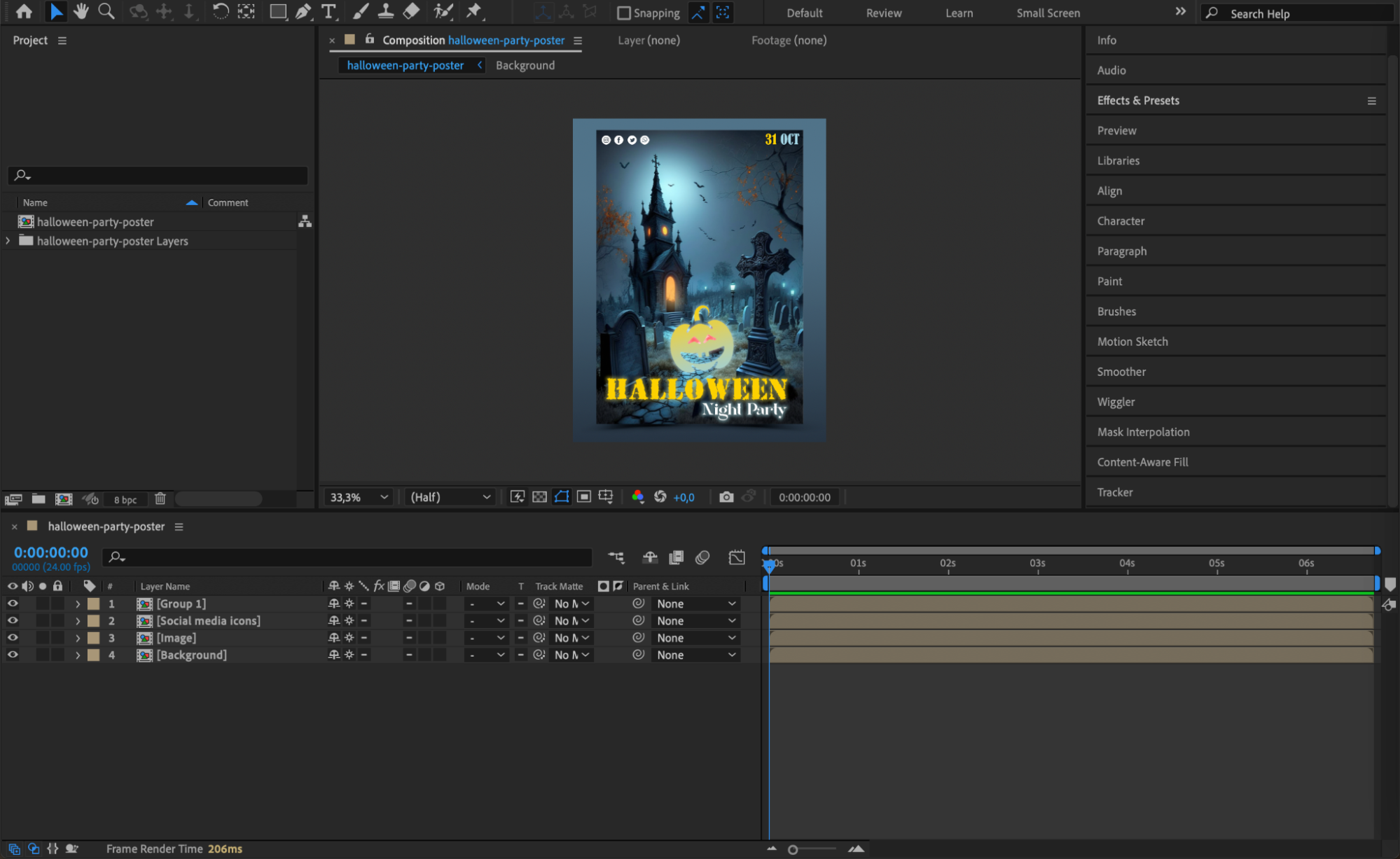Screen dimensions: 1400x859
Task: Toggle visibility of the Group 1 layer
Action: tap(13, 603)
